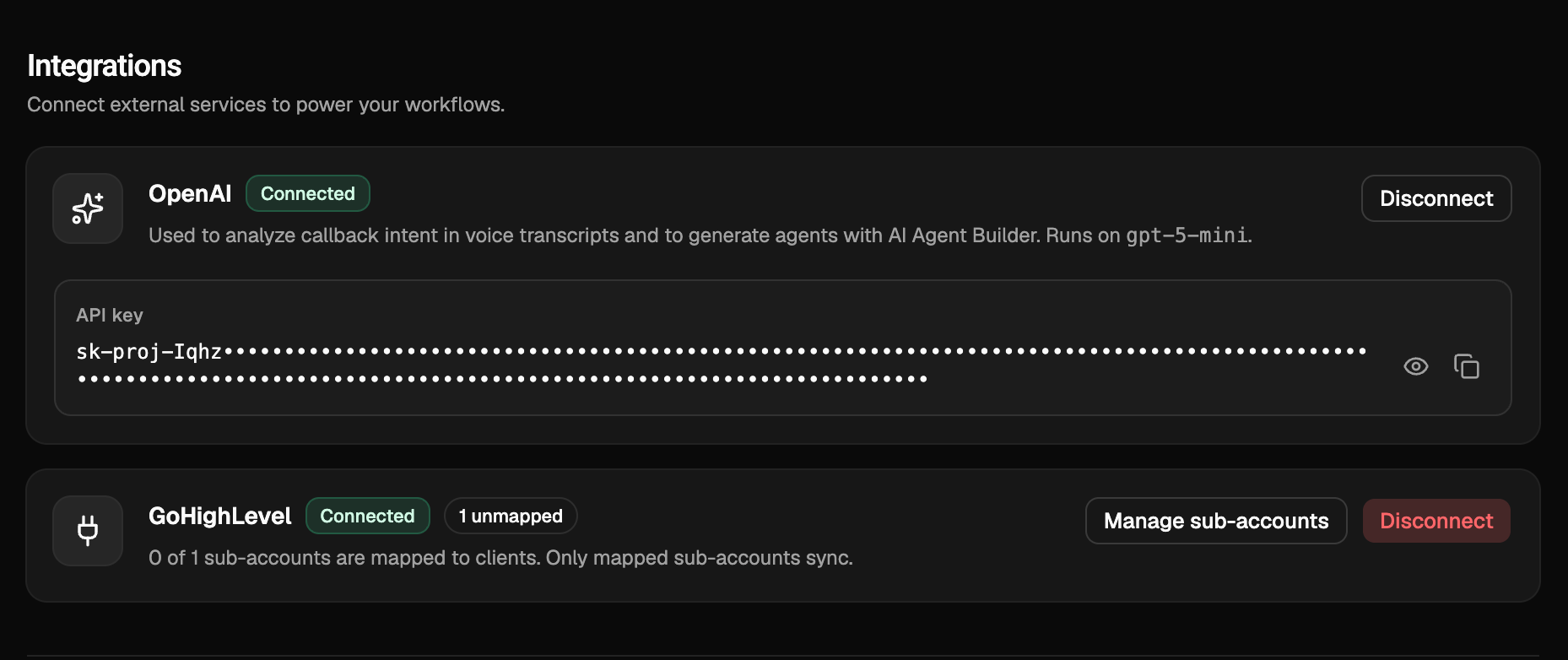This screenshot has width=1568, height=660.
Task: Click the OpenAI Connected status badge
Action: point(308,193)
